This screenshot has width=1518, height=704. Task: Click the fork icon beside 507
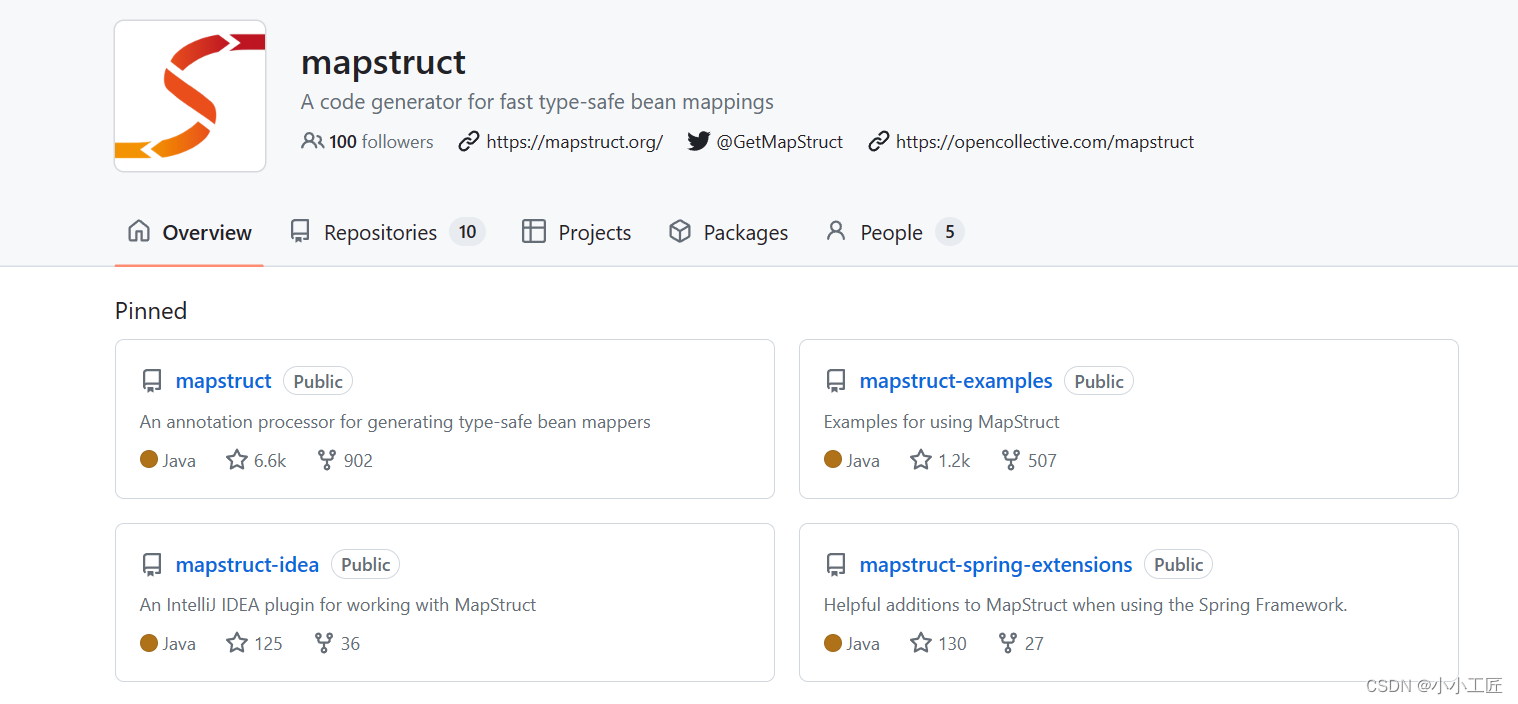(x=1010, y=460)
